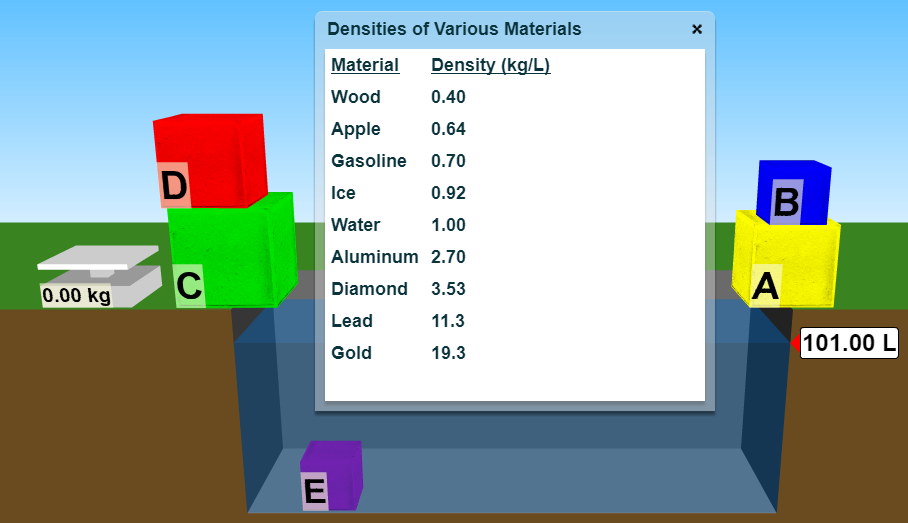Click the 3.53 density value
The width and height of the screenshot is (908, 523).
(x=448, y=288)
